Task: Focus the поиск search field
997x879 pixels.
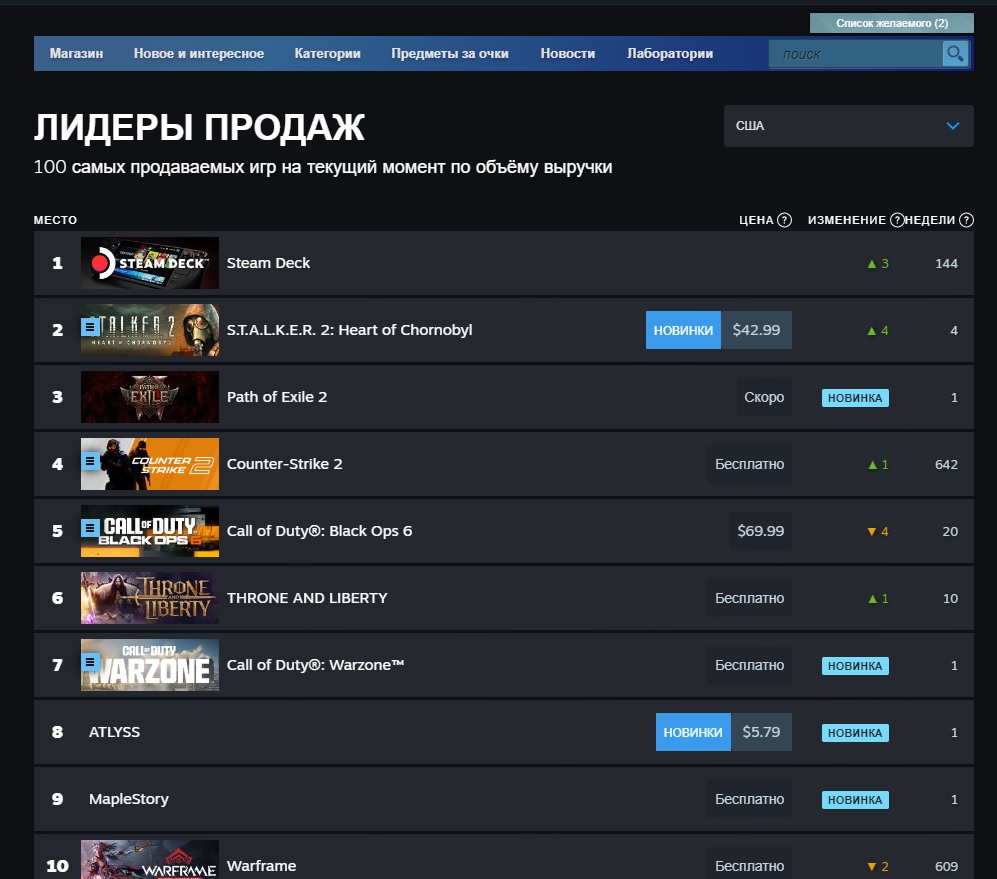Action: (x=856, y=54)
